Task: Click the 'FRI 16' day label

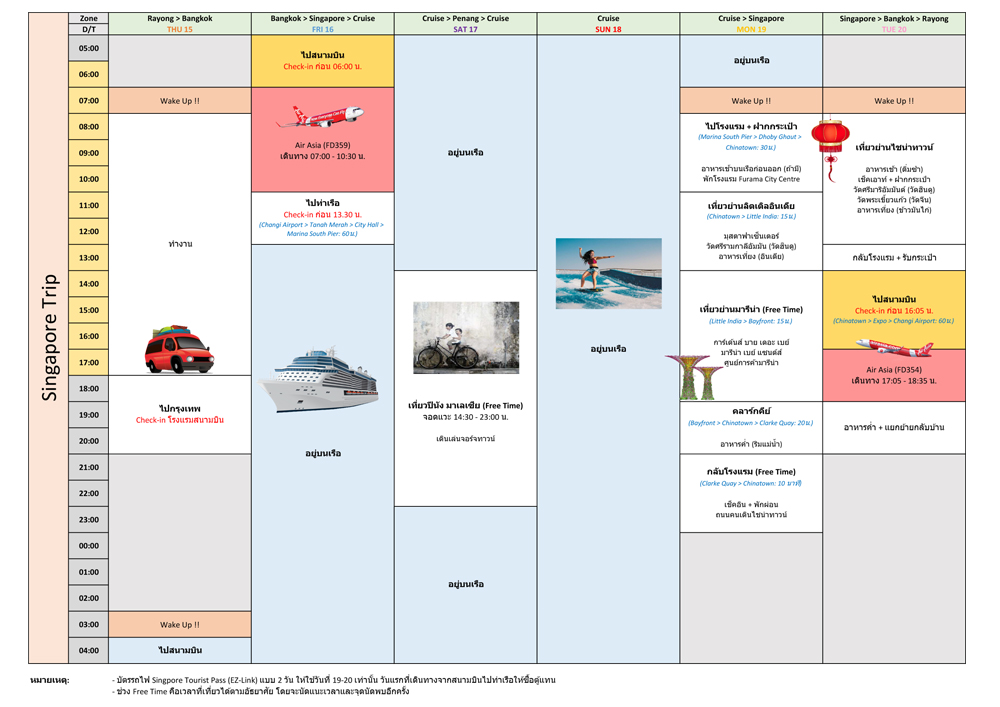Action: [x=323, y=29]
